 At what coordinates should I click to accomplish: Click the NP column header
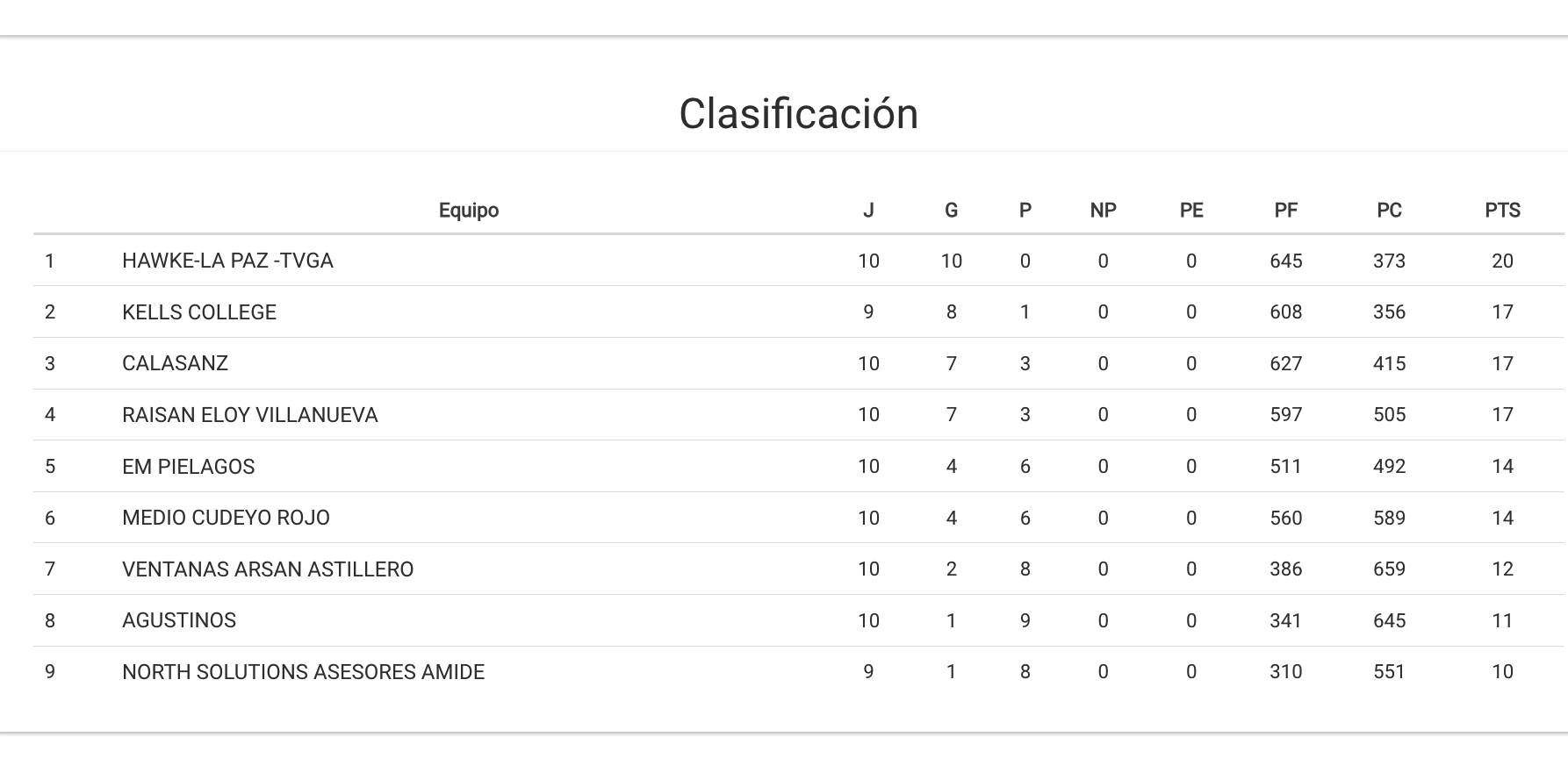(1103, 211)
